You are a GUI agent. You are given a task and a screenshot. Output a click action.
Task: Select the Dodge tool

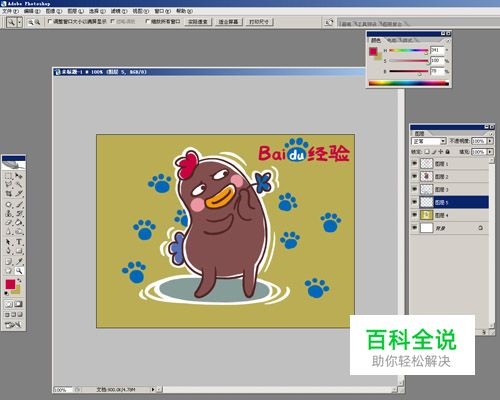point(19,231)
